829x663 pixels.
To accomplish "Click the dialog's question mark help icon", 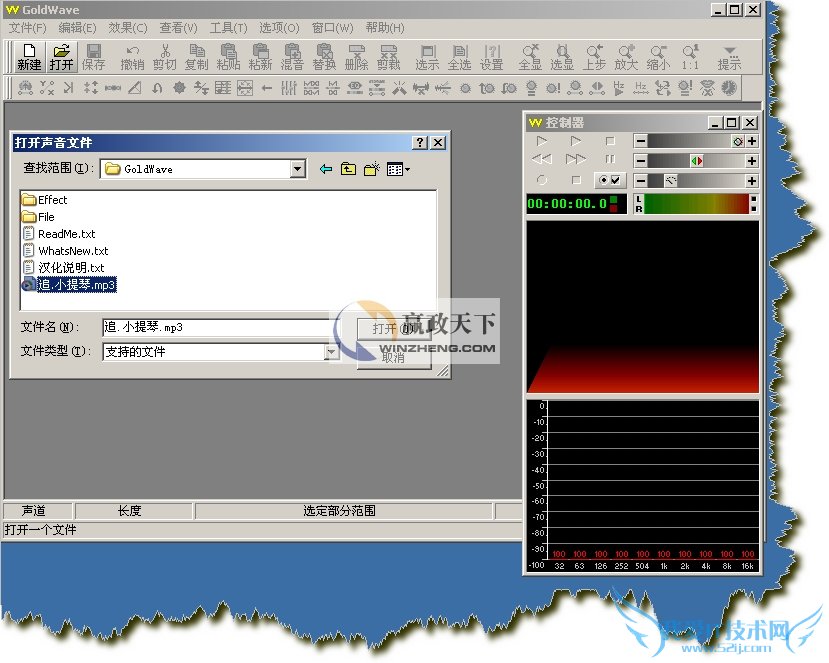I will 421,143.
